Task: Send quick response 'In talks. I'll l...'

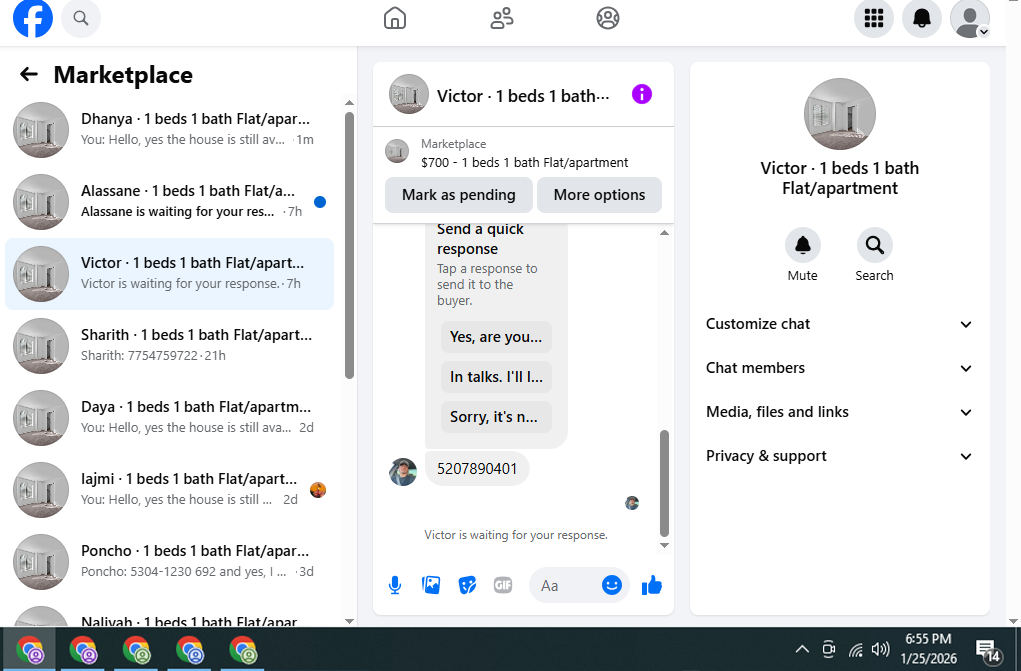Action: [496, 377]
